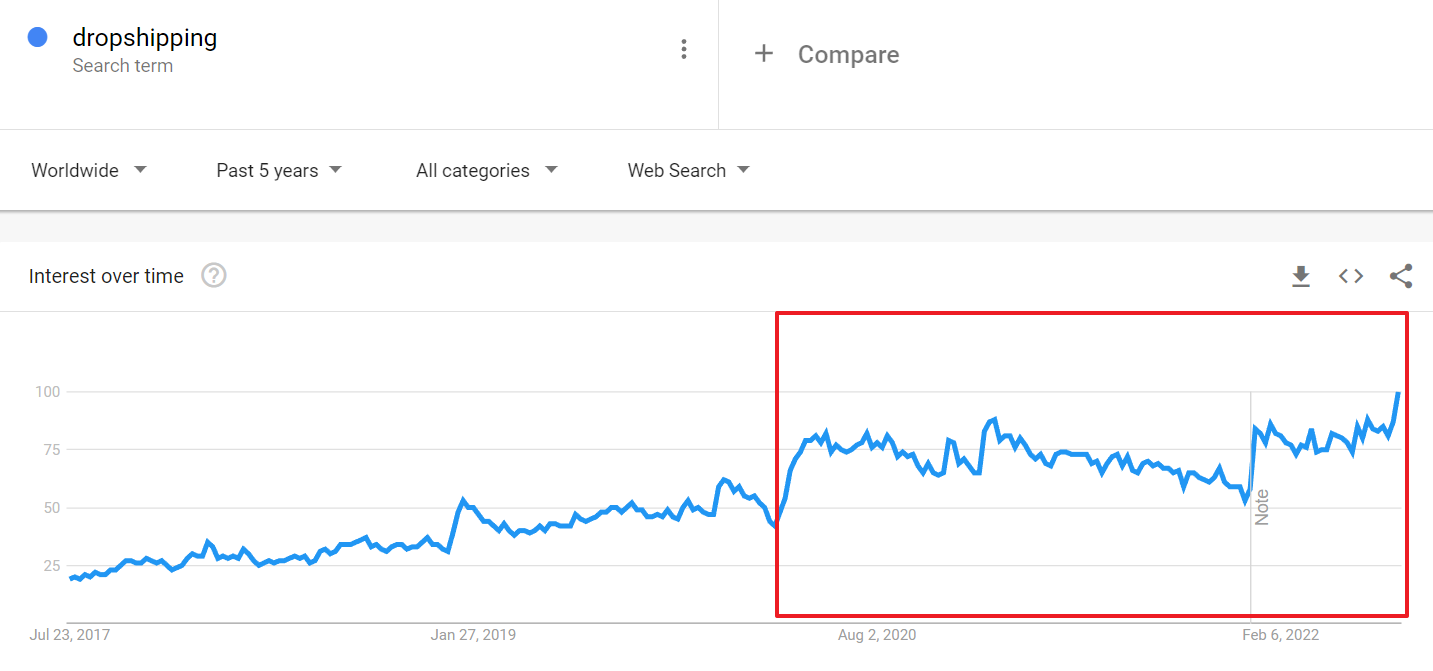This screenshot has height=671, width=1433.
Task: Share the interest over time chart
Action: [1401, 276]
